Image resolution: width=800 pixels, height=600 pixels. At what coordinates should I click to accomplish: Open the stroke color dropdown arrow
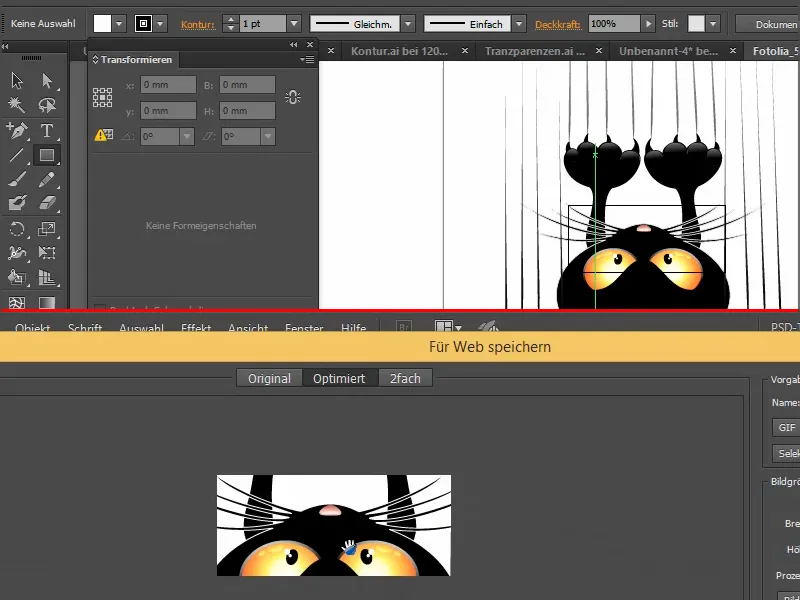coord(160,23)
